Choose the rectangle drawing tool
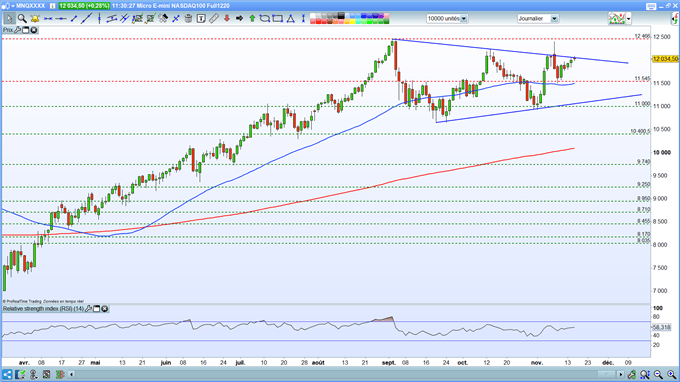 278,18
